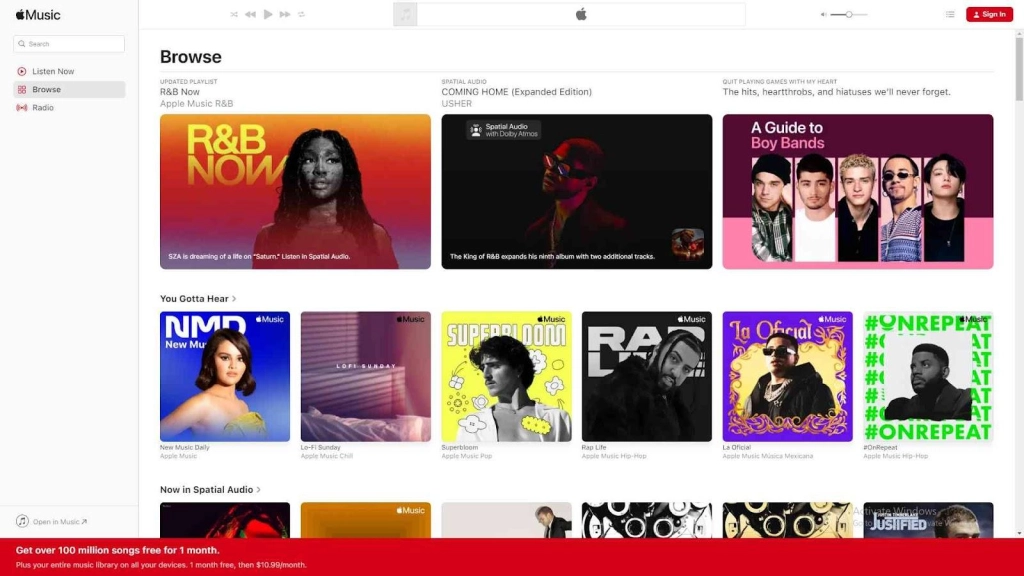Screen dimensions: 1024x576
Task: Open La Oficial playlist cover
Action: [x=788, y=376]
